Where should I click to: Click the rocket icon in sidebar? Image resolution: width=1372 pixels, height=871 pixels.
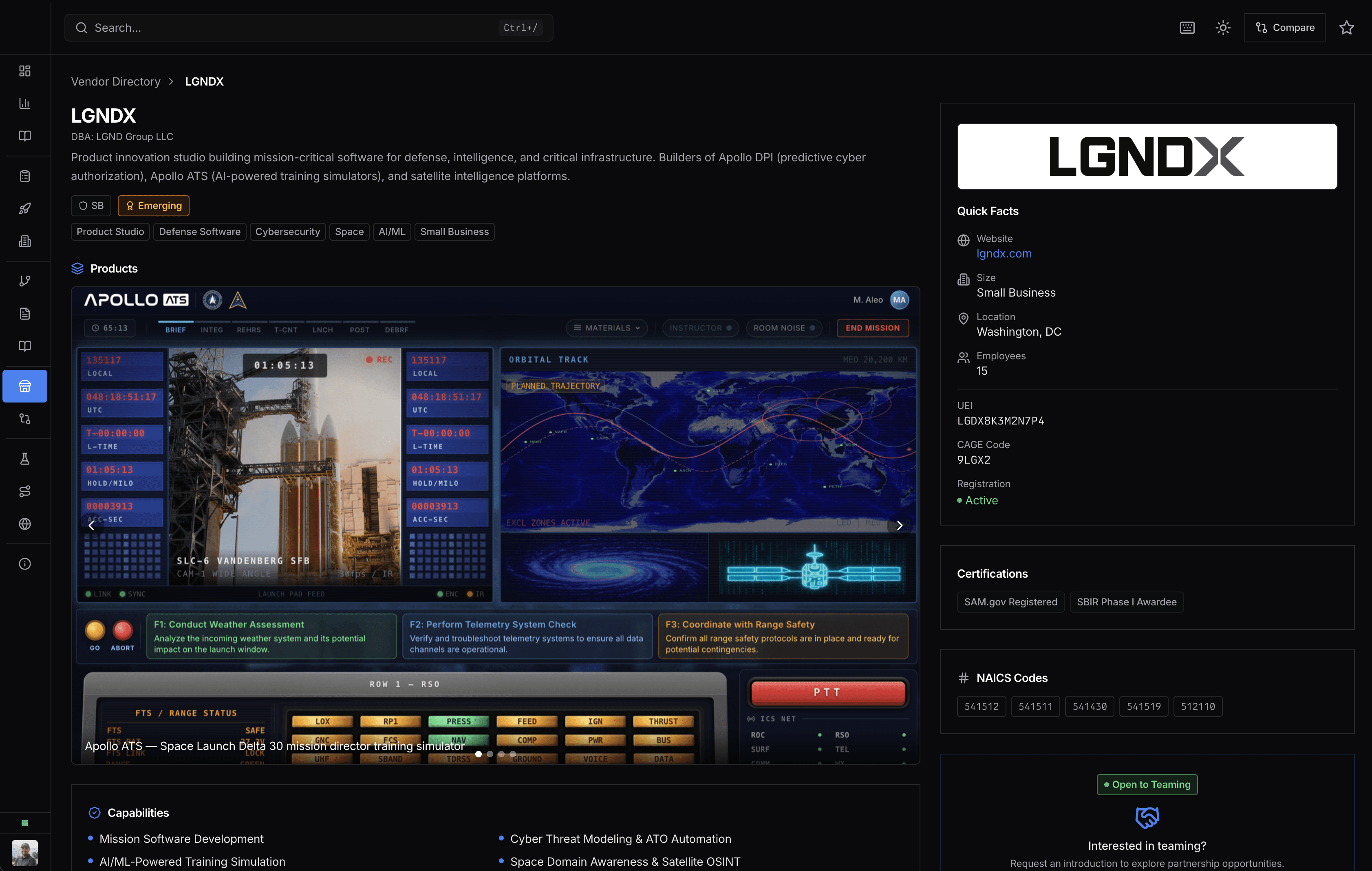(x=24, y=208)
